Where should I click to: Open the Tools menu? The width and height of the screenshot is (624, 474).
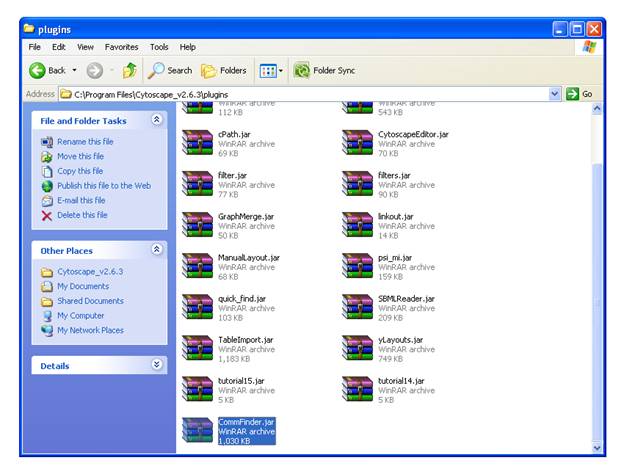click(x=159, y=47)
